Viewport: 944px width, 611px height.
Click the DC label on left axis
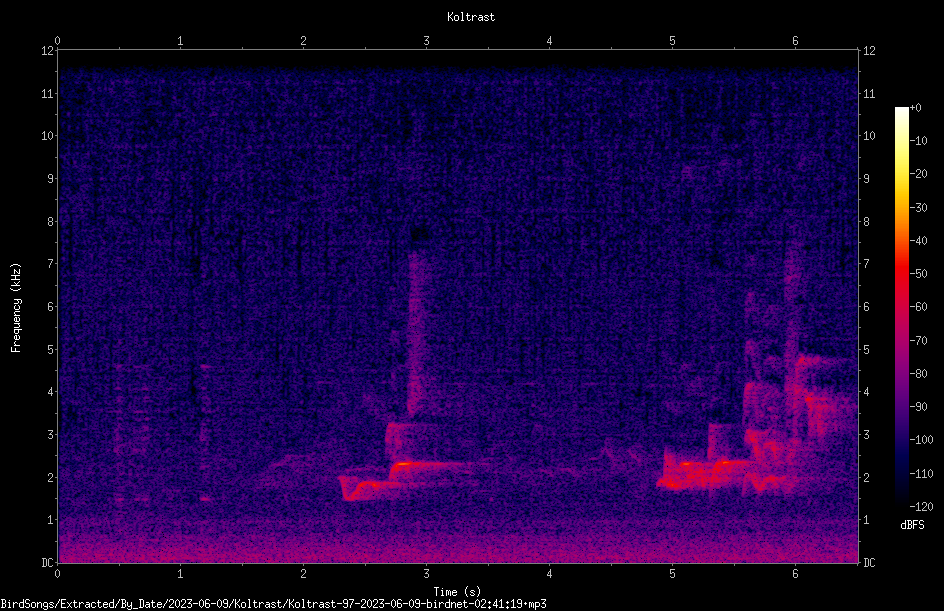48,562
